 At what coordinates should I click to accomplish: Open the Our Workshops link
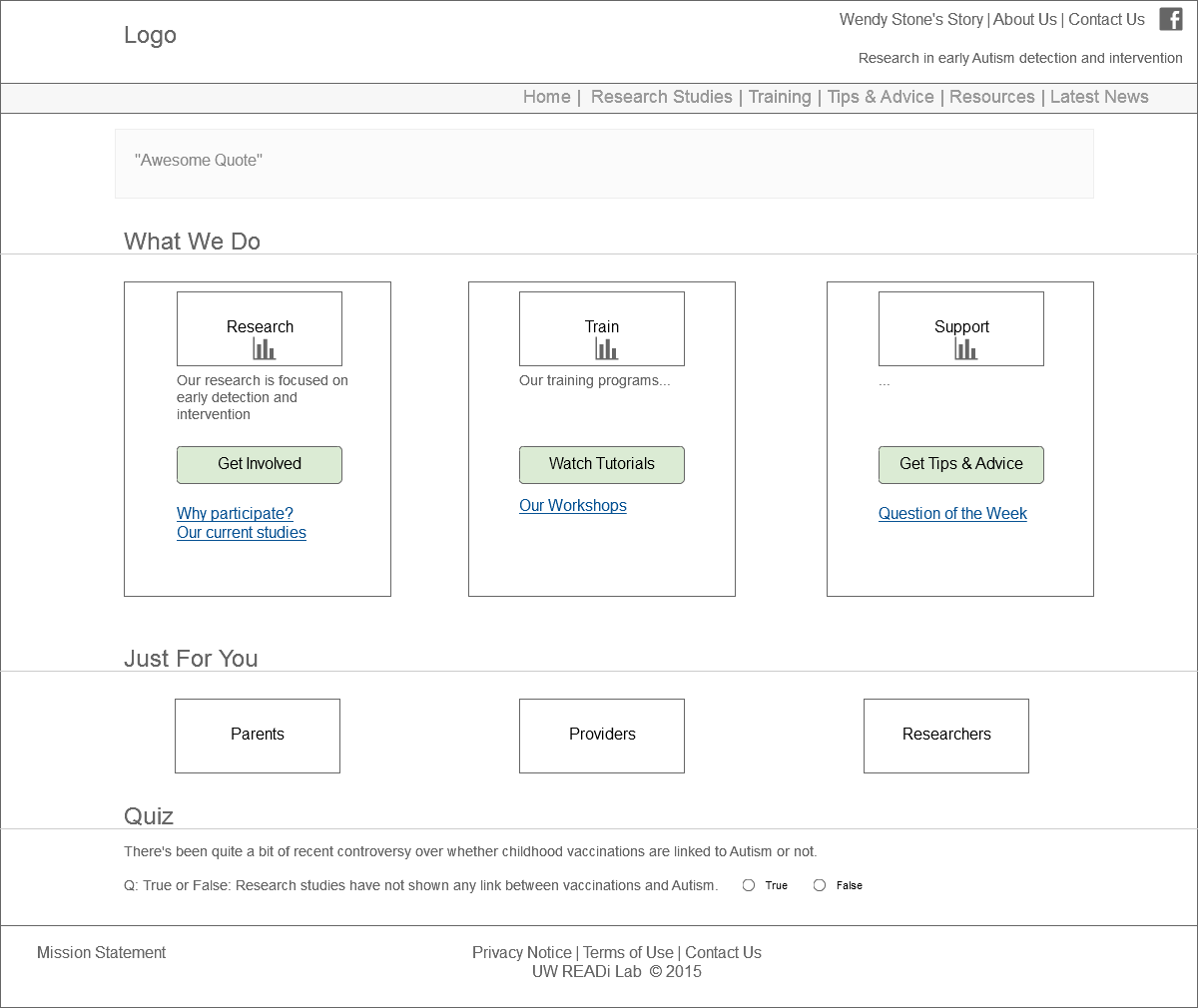[573, 506]
